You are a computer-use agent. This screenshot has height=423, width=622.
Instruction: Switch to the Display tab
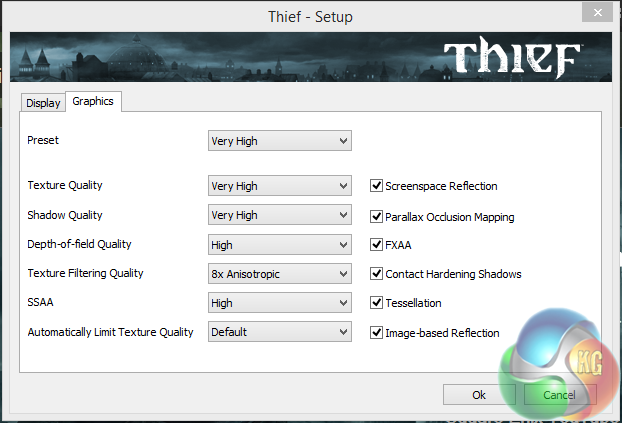point(43,103)
